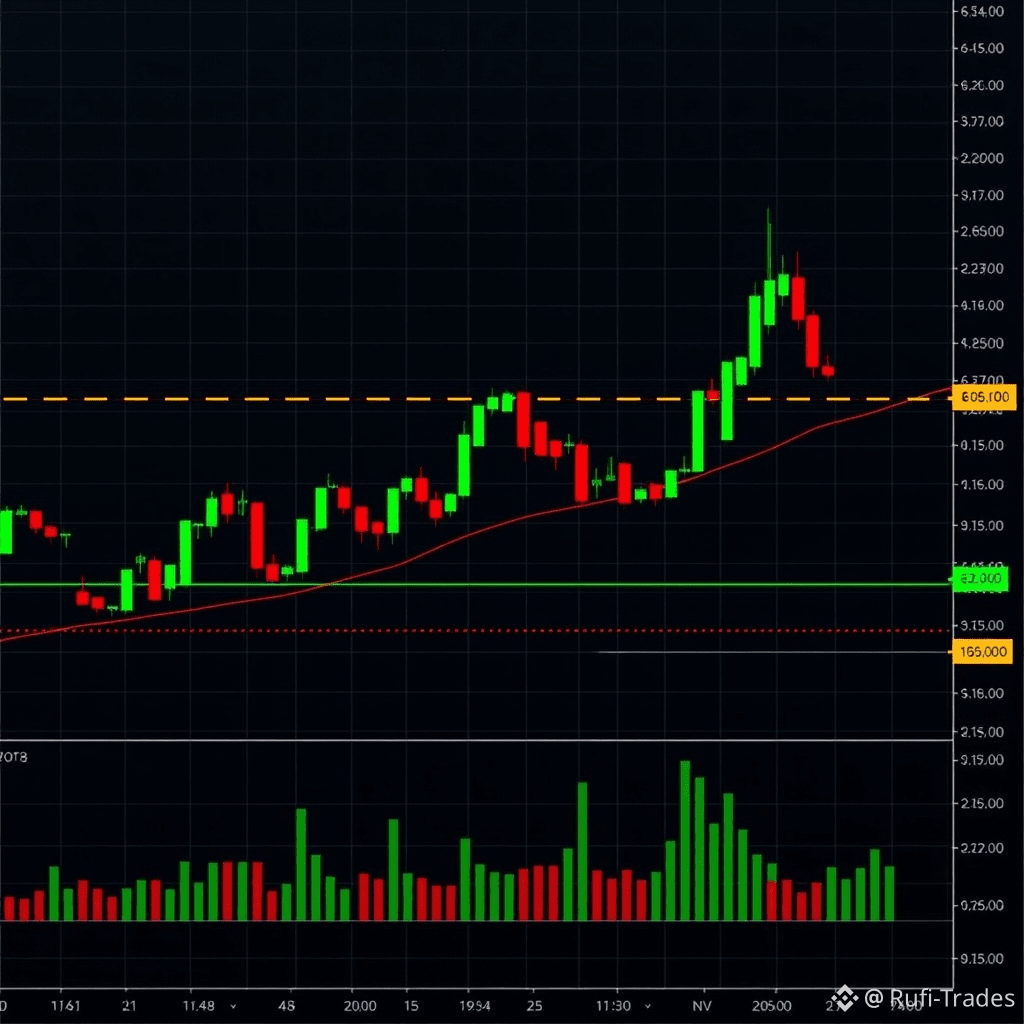Click the 0.25.00 volume axis label
1024x1024 pixels.
point(982,906)
